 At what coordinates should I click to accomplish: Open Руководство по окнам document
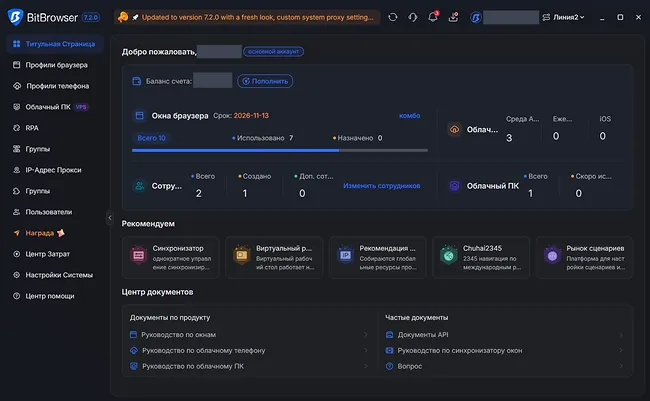coord(178,335)
